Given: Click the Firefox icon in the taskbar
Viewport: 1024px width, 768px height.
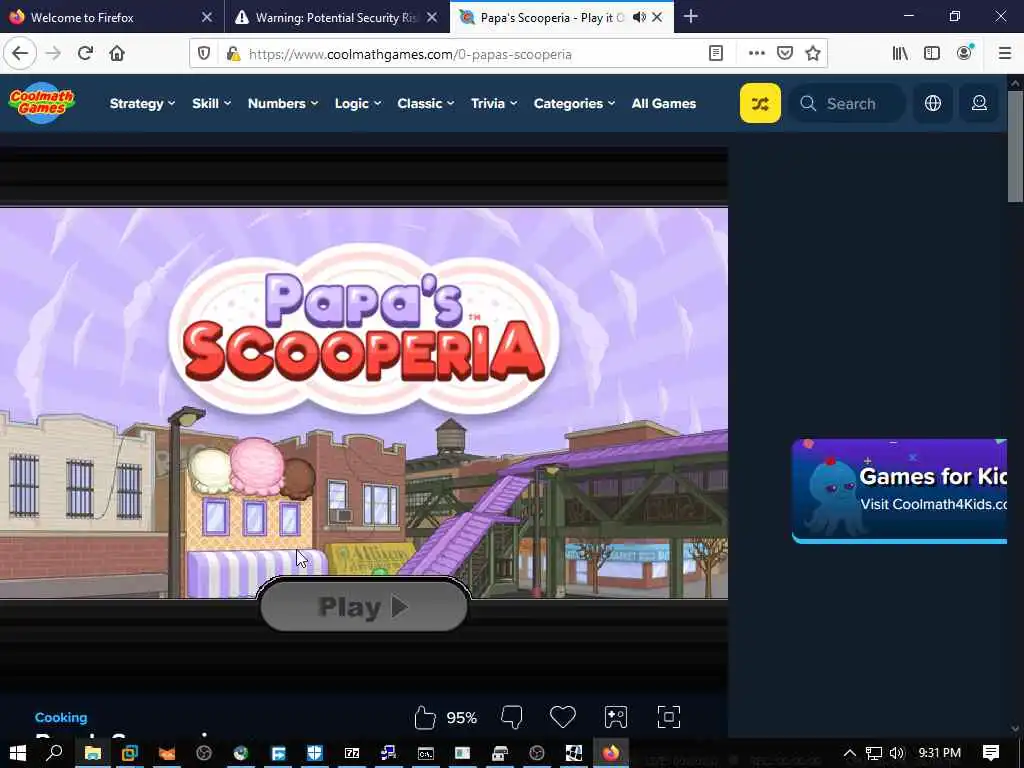Looking at the screenshot, I should pyautogui.click(x=611, y=753).
